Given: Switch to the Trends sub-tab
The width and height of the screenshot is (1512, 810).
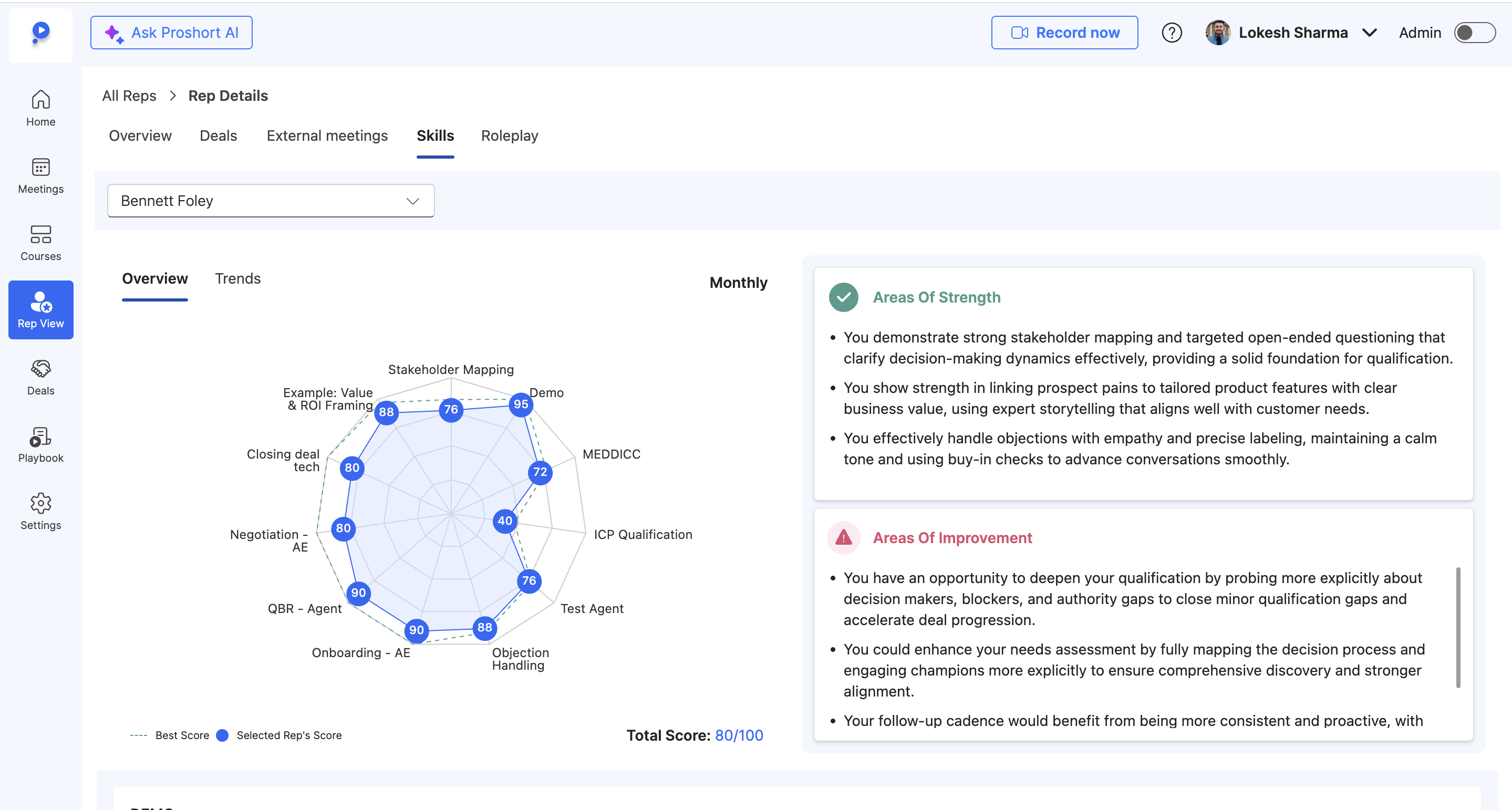Looking at the screenshot, I should coord(237,279).
